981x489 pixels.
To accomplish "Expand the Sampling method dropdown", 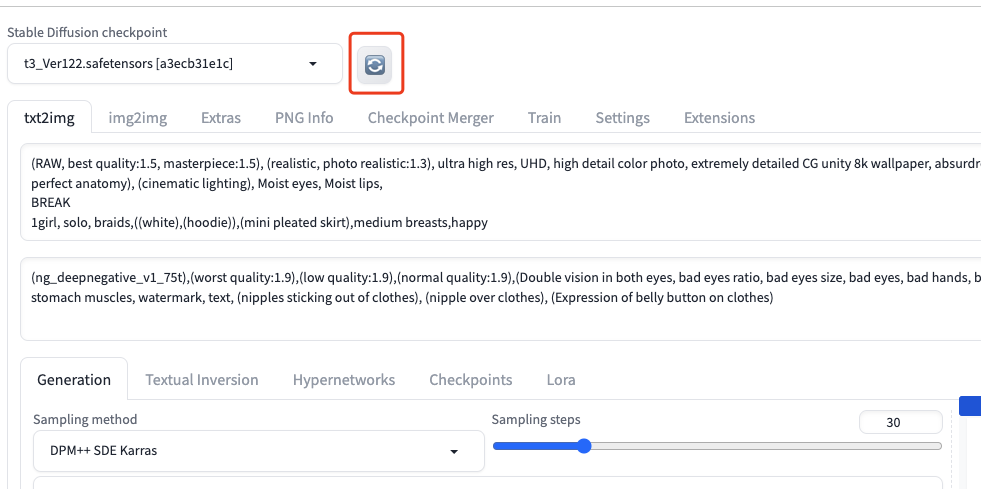I will coord(258,451).
